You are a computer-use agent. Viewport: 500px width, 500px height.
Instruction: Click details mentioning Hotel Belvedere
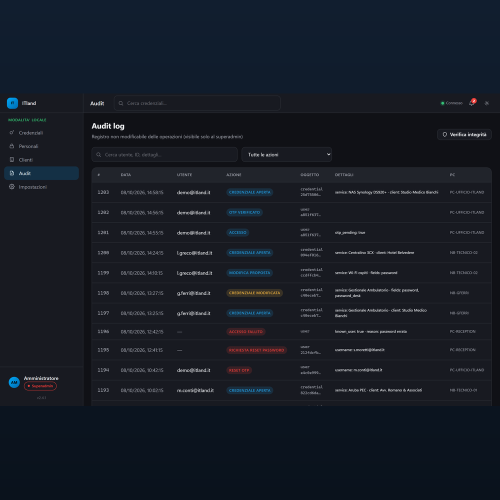(374, 253)
